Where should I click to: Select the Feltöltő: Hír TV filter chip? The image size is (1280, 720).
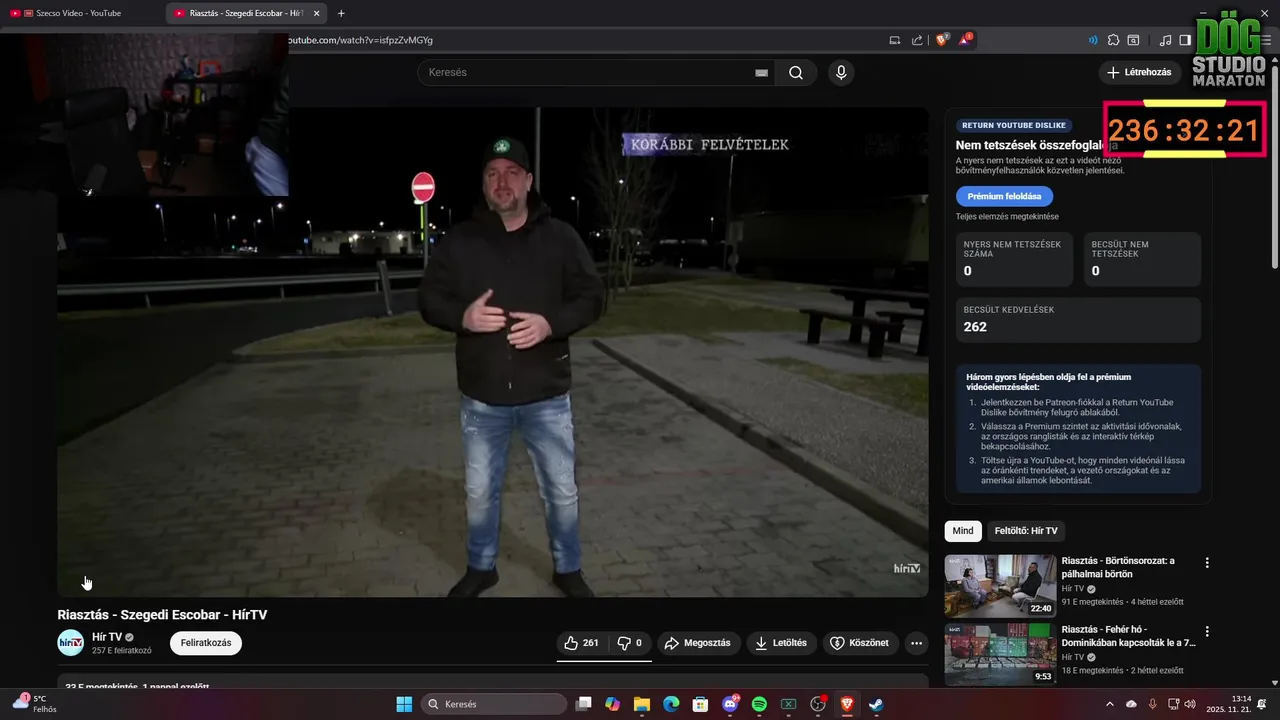(1026, 531)
